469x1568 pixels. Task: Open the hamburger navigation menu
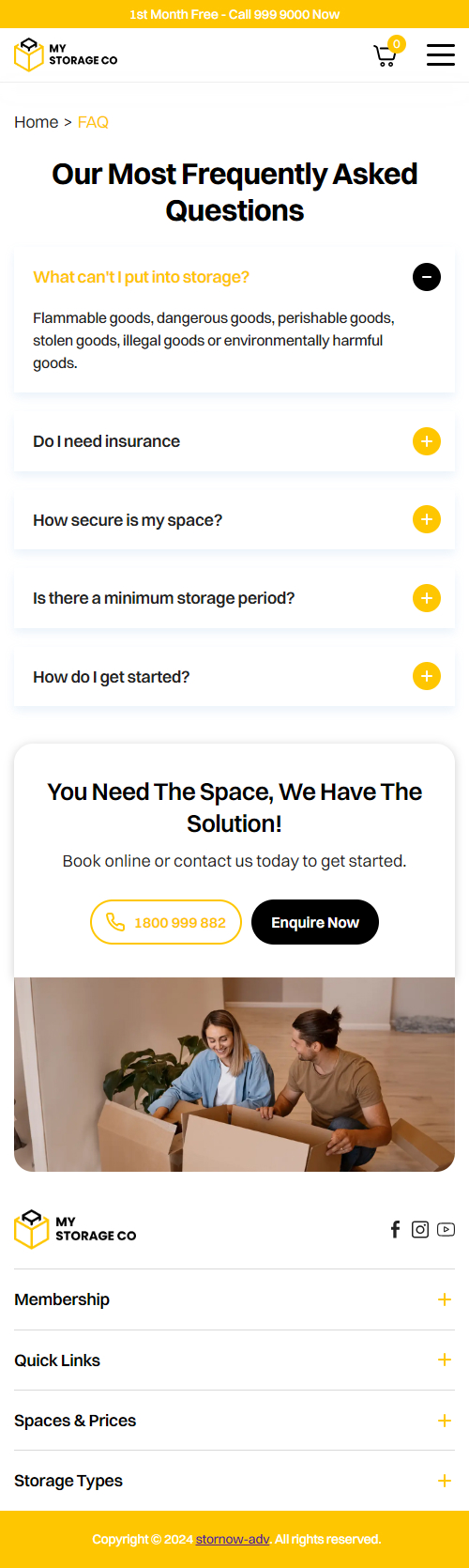point(441,55)
